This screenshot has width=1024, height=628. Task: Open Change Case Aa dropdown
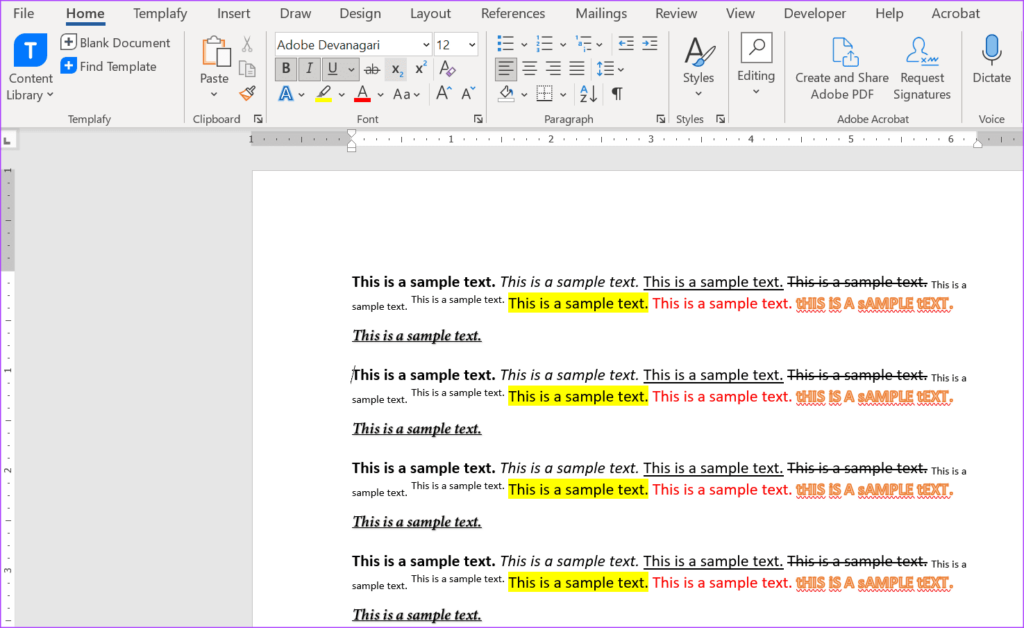click(x=406, y=94)
